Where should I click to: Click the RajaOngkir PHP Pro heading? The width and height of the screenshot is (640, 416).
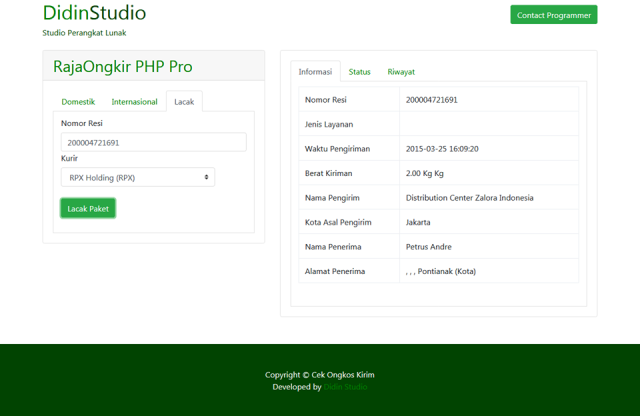pyautogui.click(x=123, y=67)
